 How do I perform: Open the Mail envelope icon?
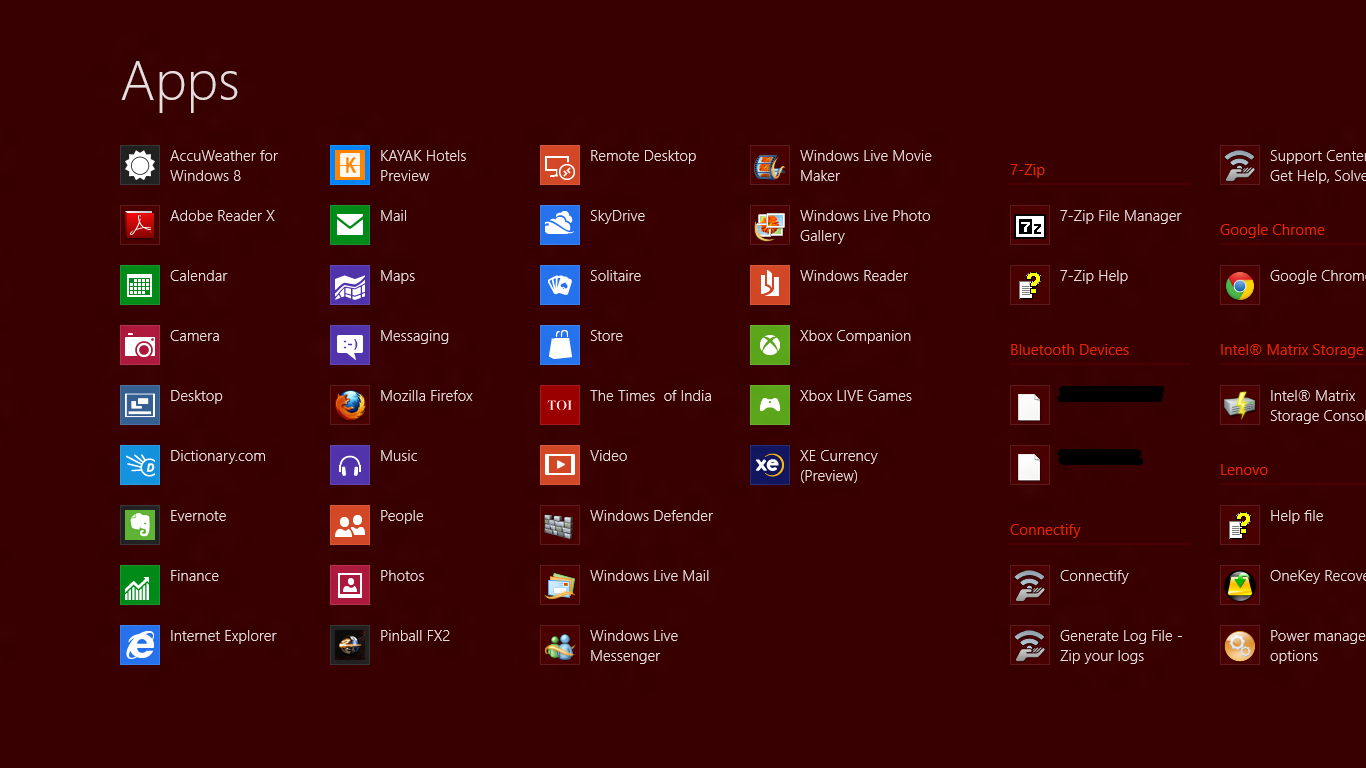[350, 225]
